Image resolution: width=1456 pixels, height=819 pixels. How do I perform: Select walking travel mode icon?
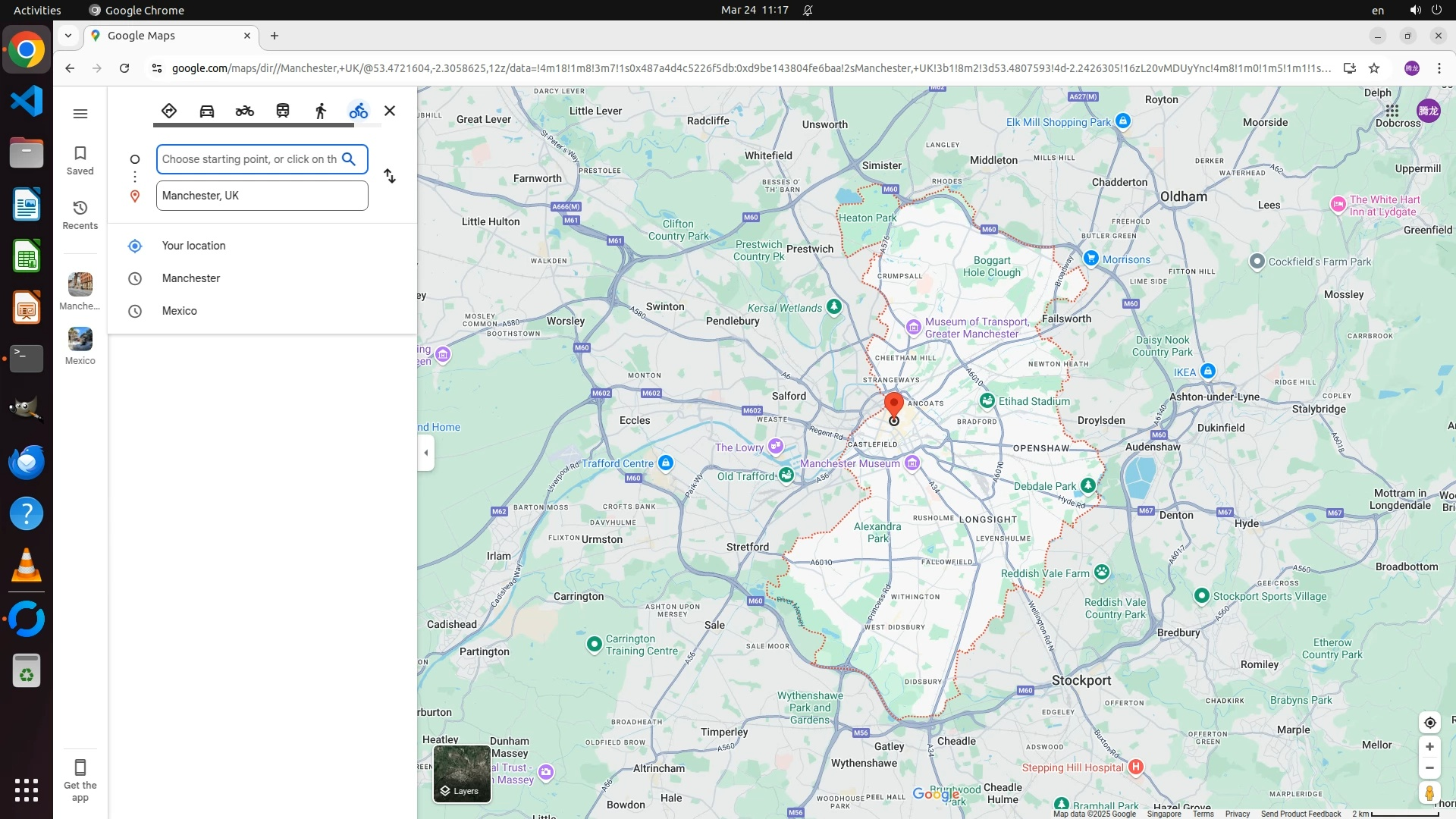click(321, 111)
